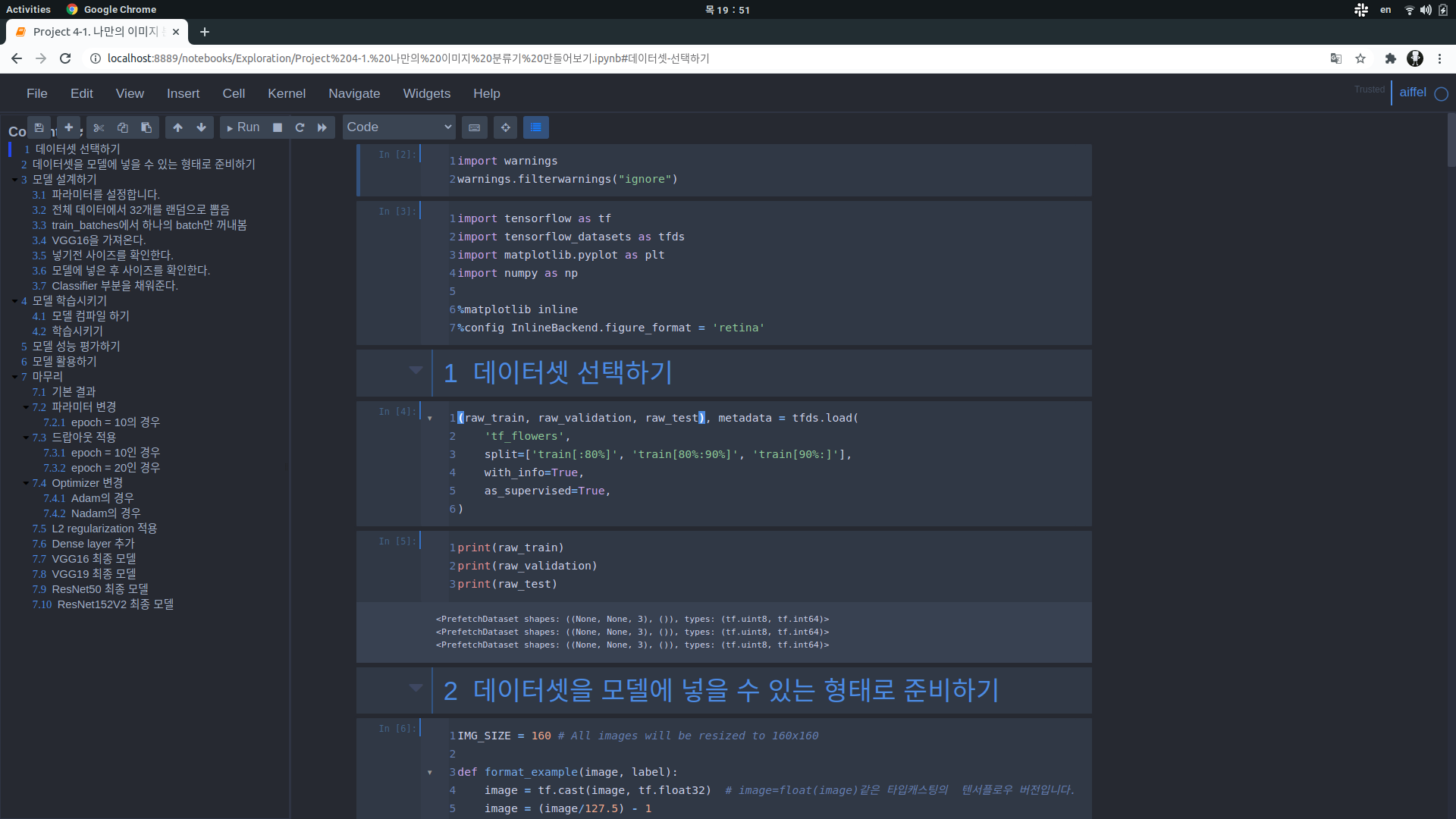Screen dimensions: 1456x819
Task: Open Chrome three-dot menu
Action: click(x=1439, y=58)
